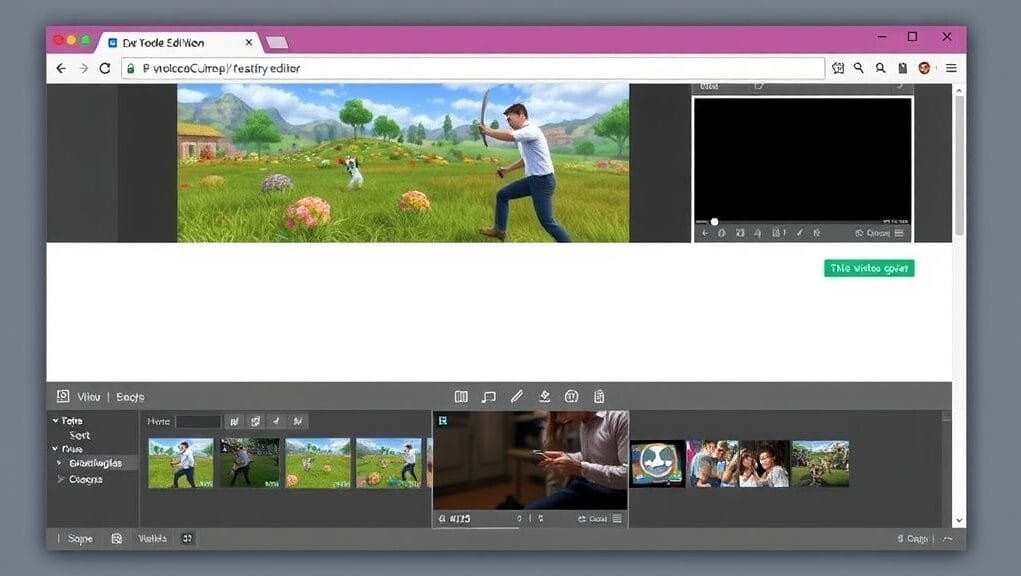This screenshot has height=576, width=1021.
Task: Click the camera icon beside Scene in the status bar
Action: (116, 538)
